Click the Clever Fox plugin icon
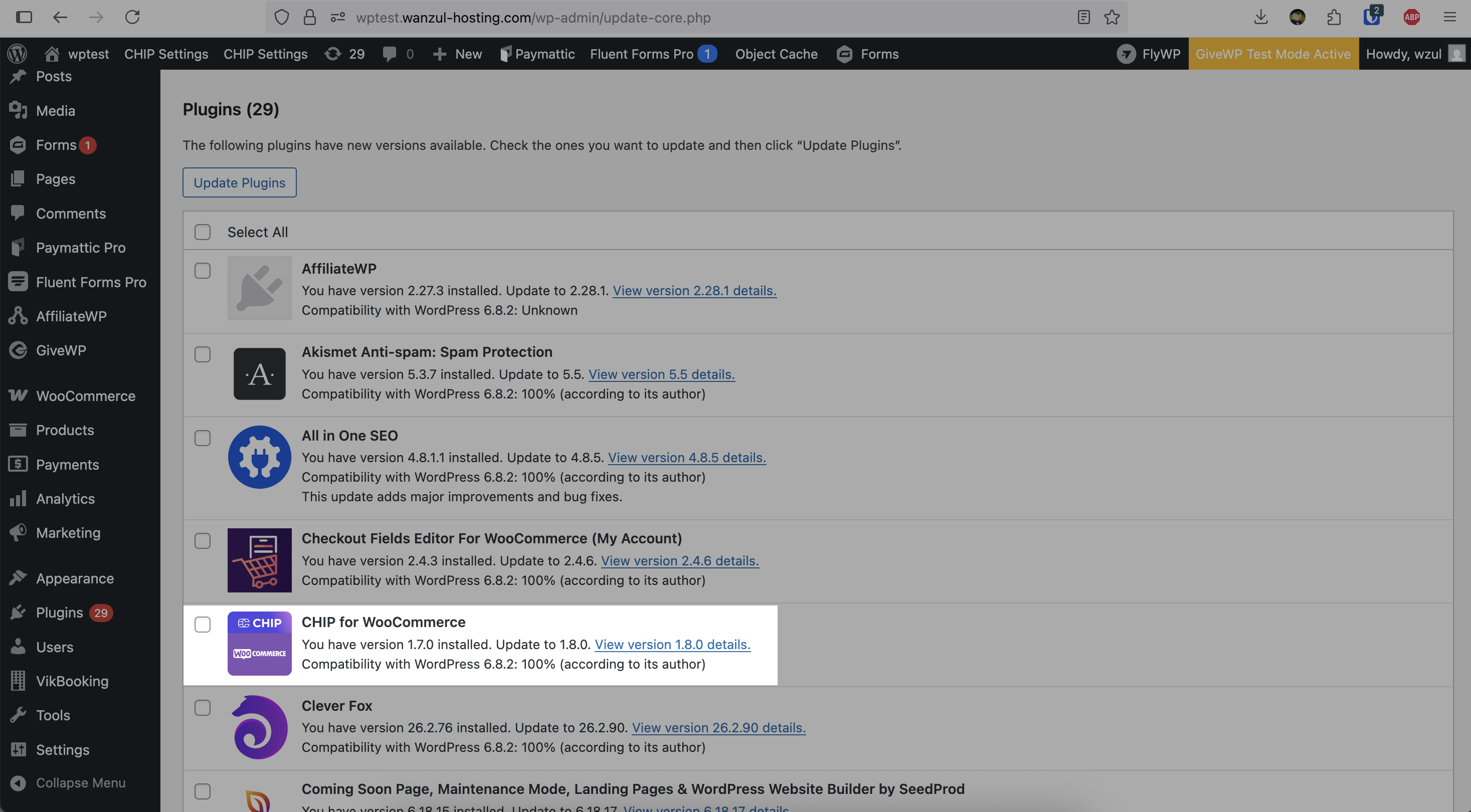 [259, 727]
